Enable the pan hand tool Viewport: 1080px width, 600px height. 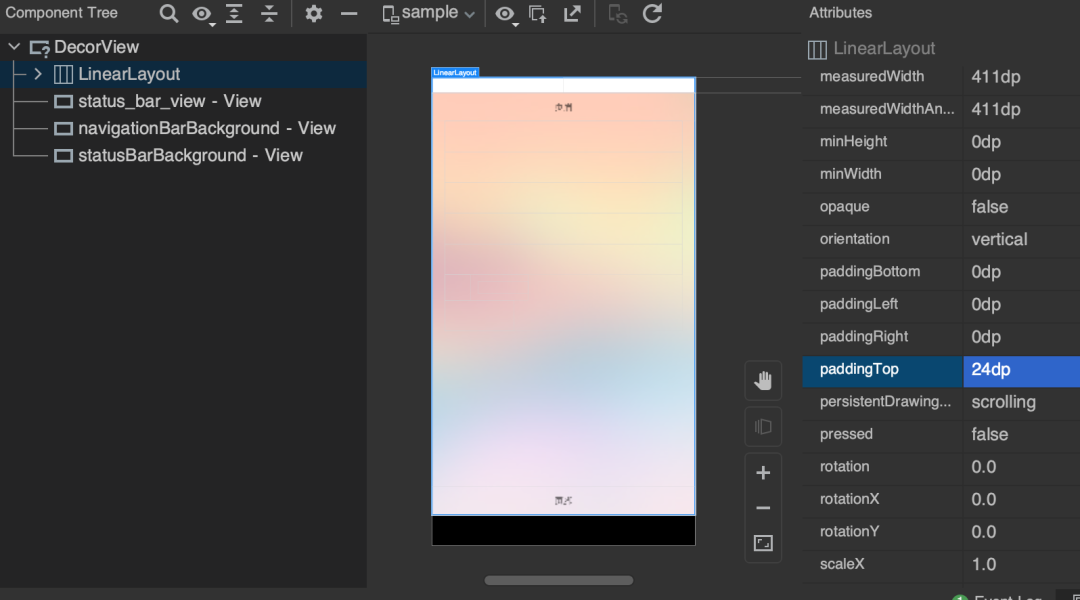[x=763, y=381]
